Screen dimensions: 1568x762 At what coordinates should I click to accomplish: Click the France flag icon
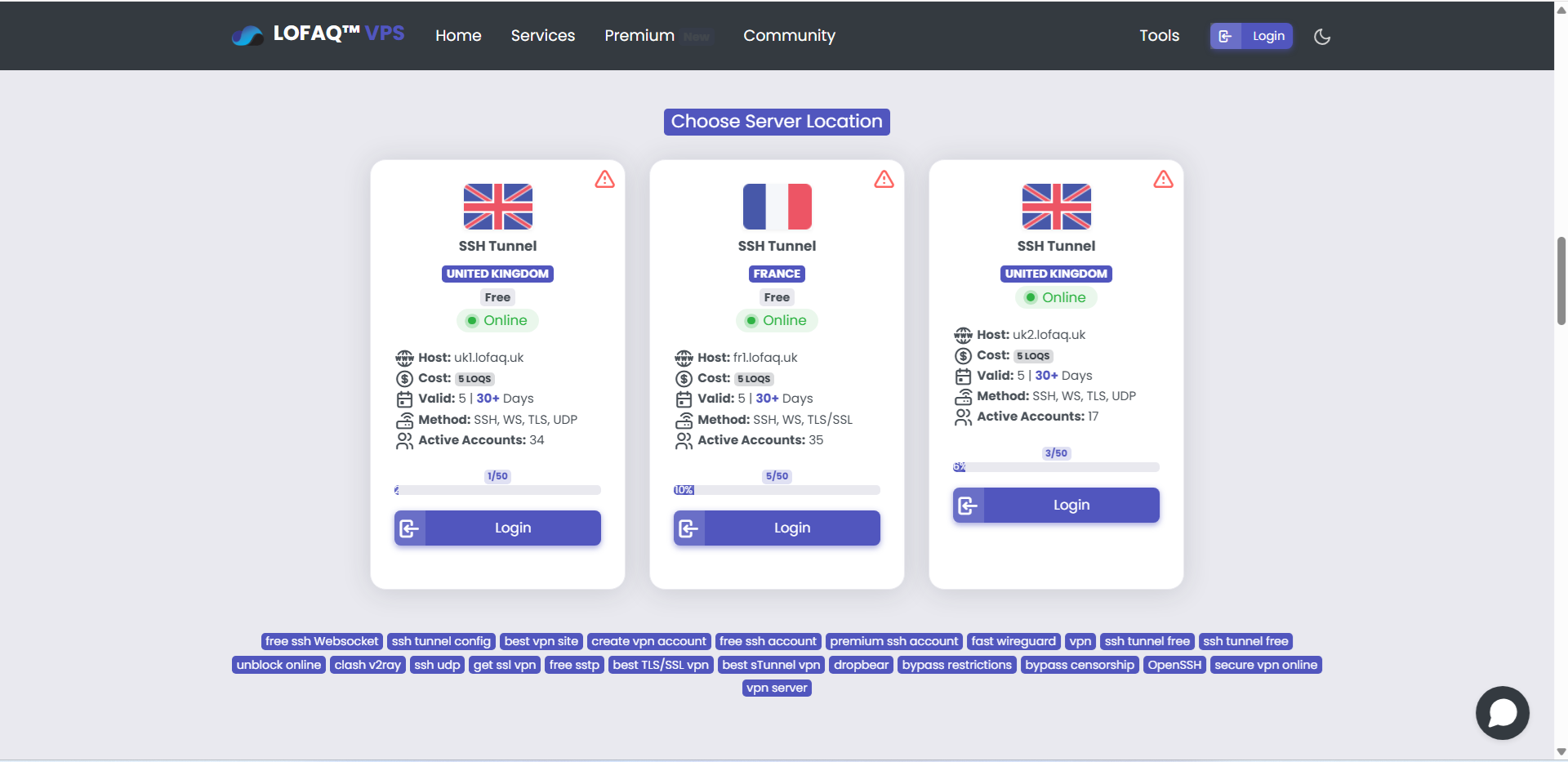point(777,207)
